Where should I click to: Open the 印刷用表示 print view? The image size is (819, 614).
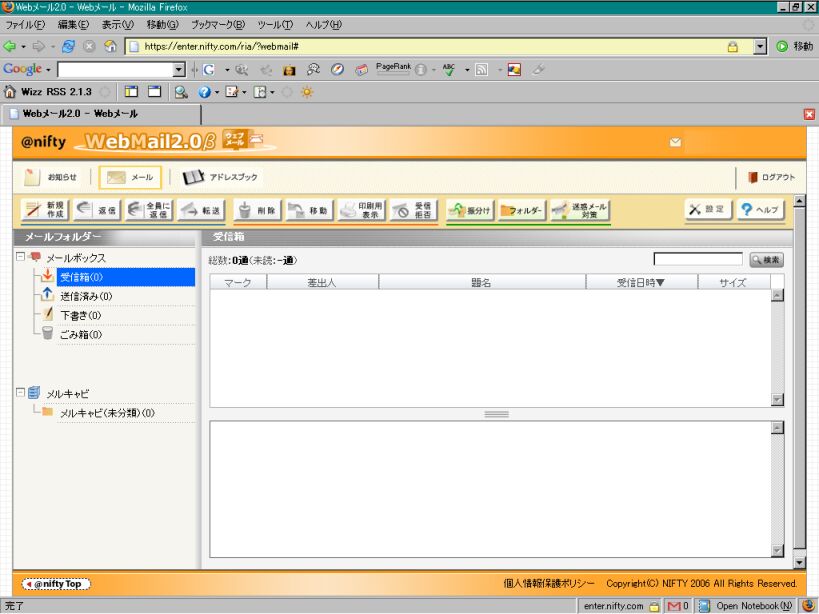[x=361, y=210]
